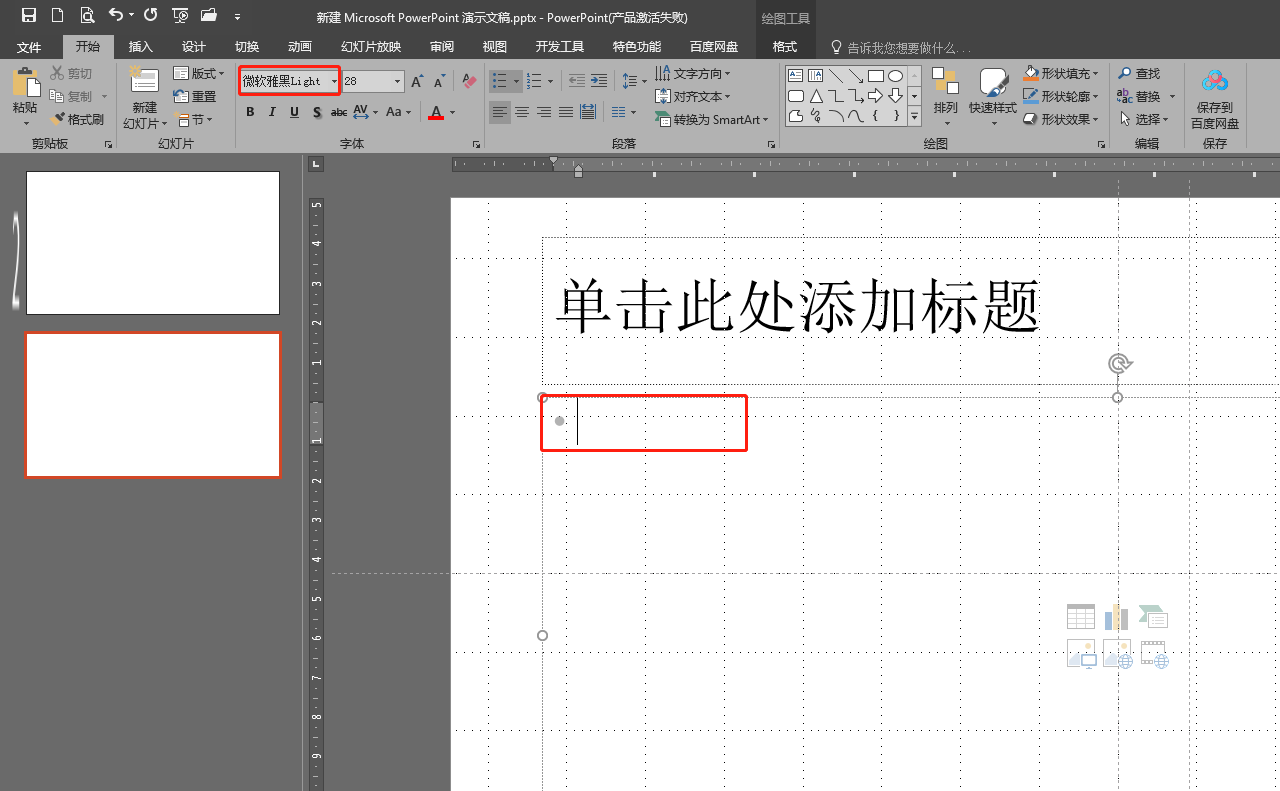
Task: Open file folder icon in quick access
Action: point(209,15)
